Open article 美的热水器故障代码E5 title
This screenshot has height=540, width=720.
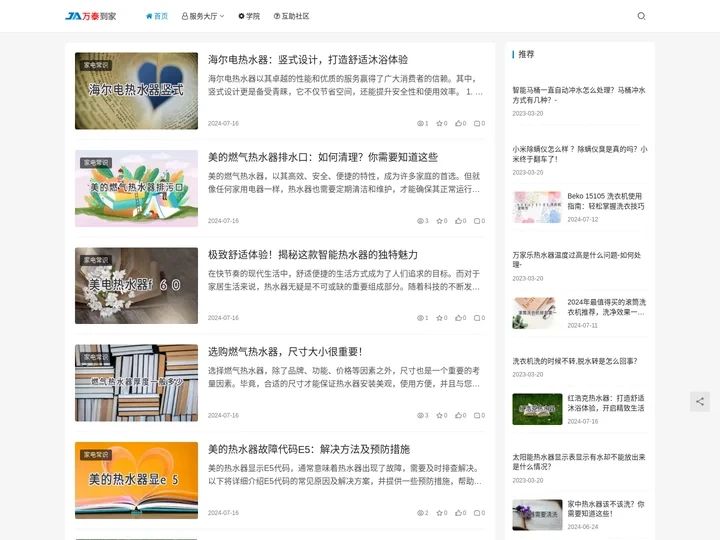309,449
